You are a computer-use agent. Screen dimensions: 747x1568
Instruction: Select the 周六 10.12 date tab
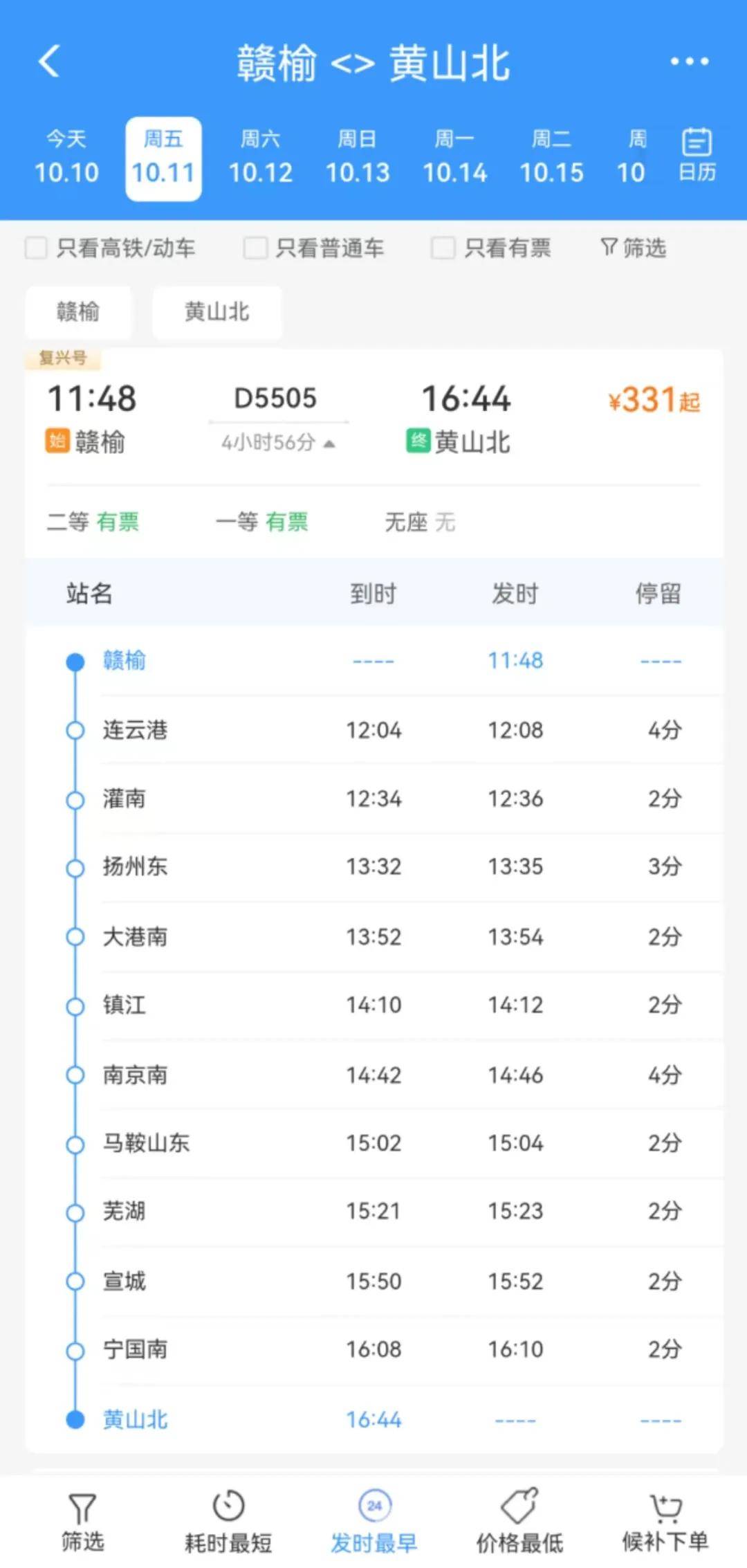click(x=261, y=159)
